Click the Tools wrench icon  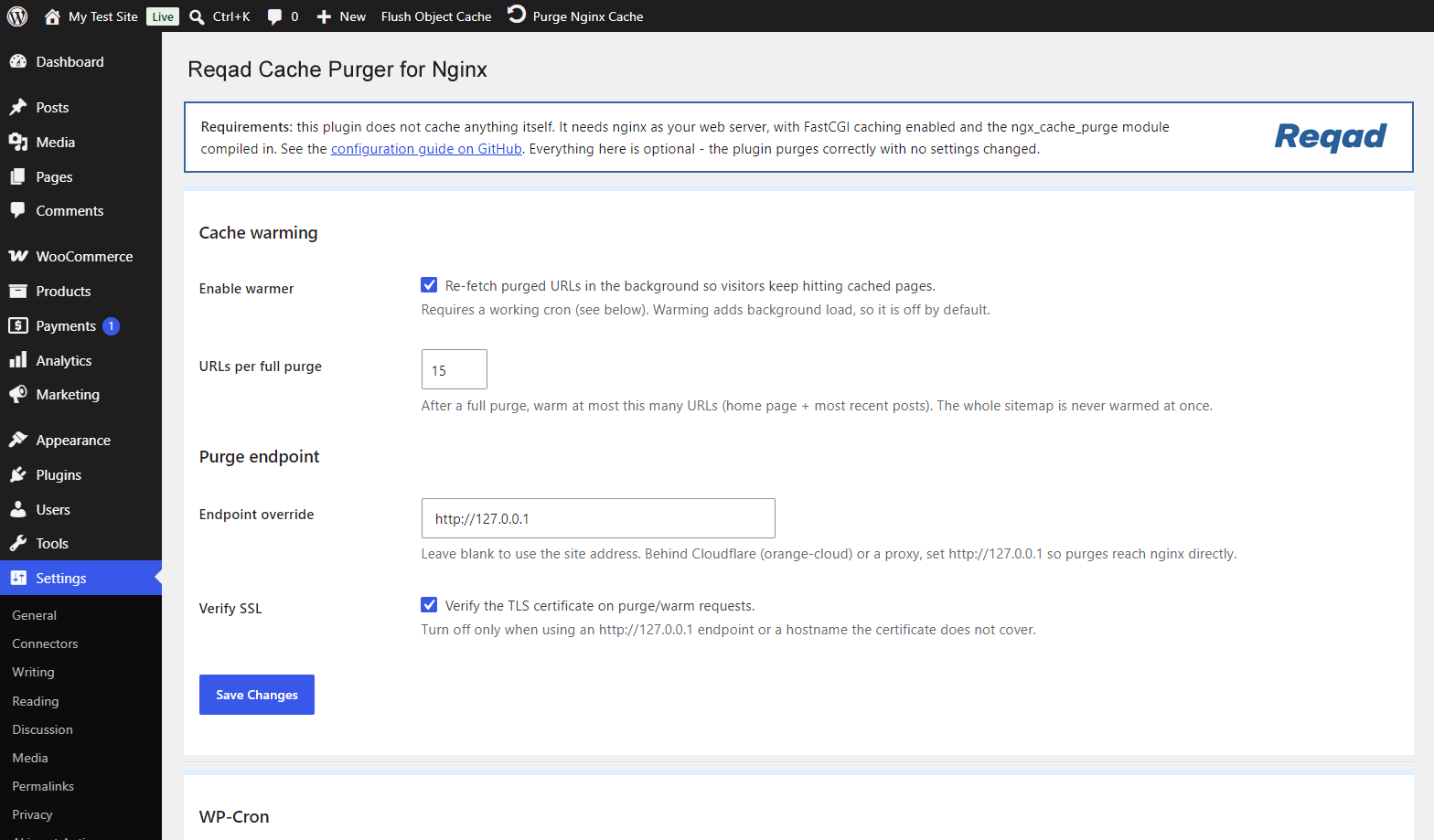point(18,543)
